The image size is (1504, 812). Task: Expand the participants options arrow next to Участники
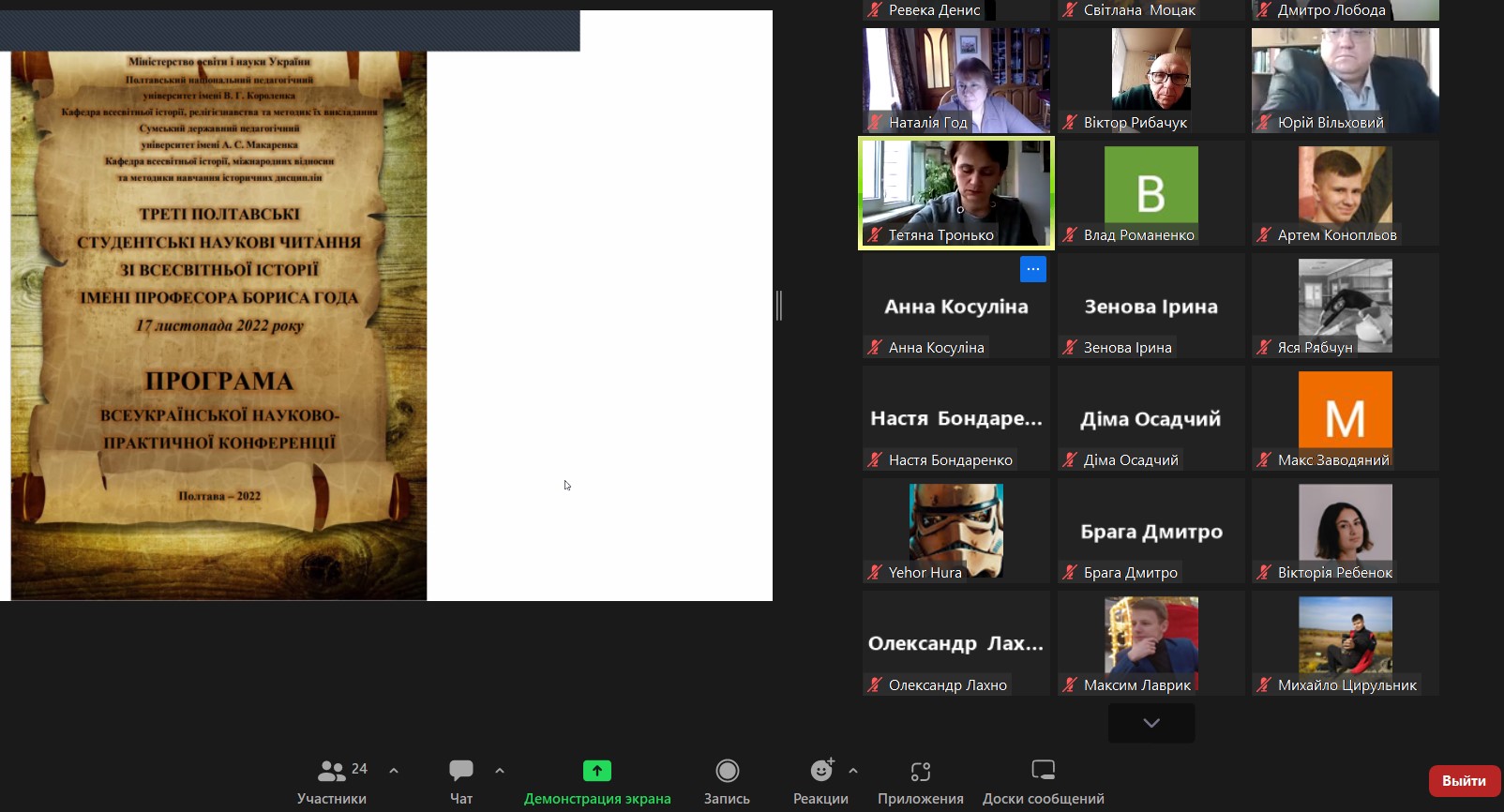pyautogui.click(x=394, y=771)
